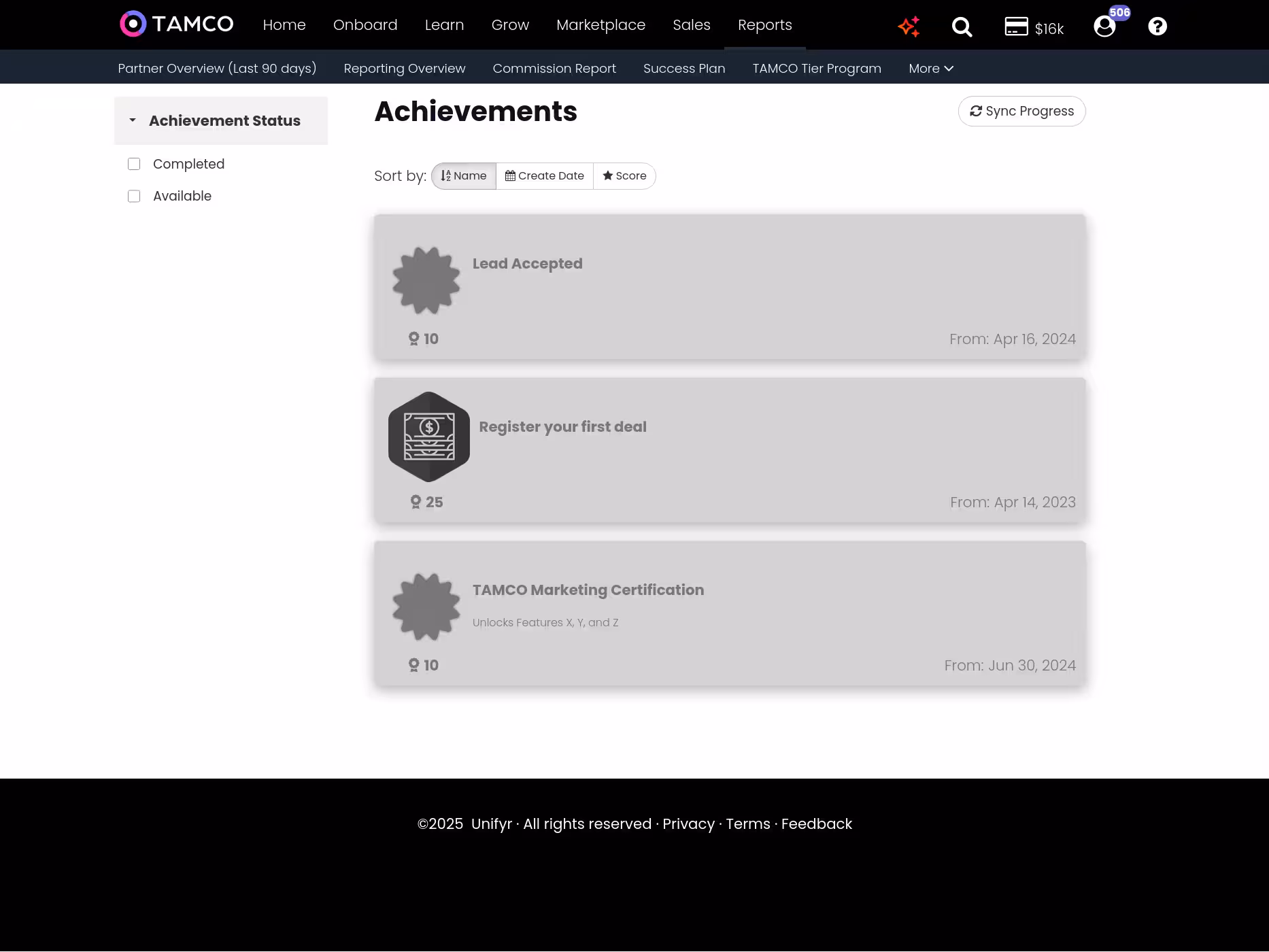Click the sparkles AI assistant icon

tap(909, 27)
